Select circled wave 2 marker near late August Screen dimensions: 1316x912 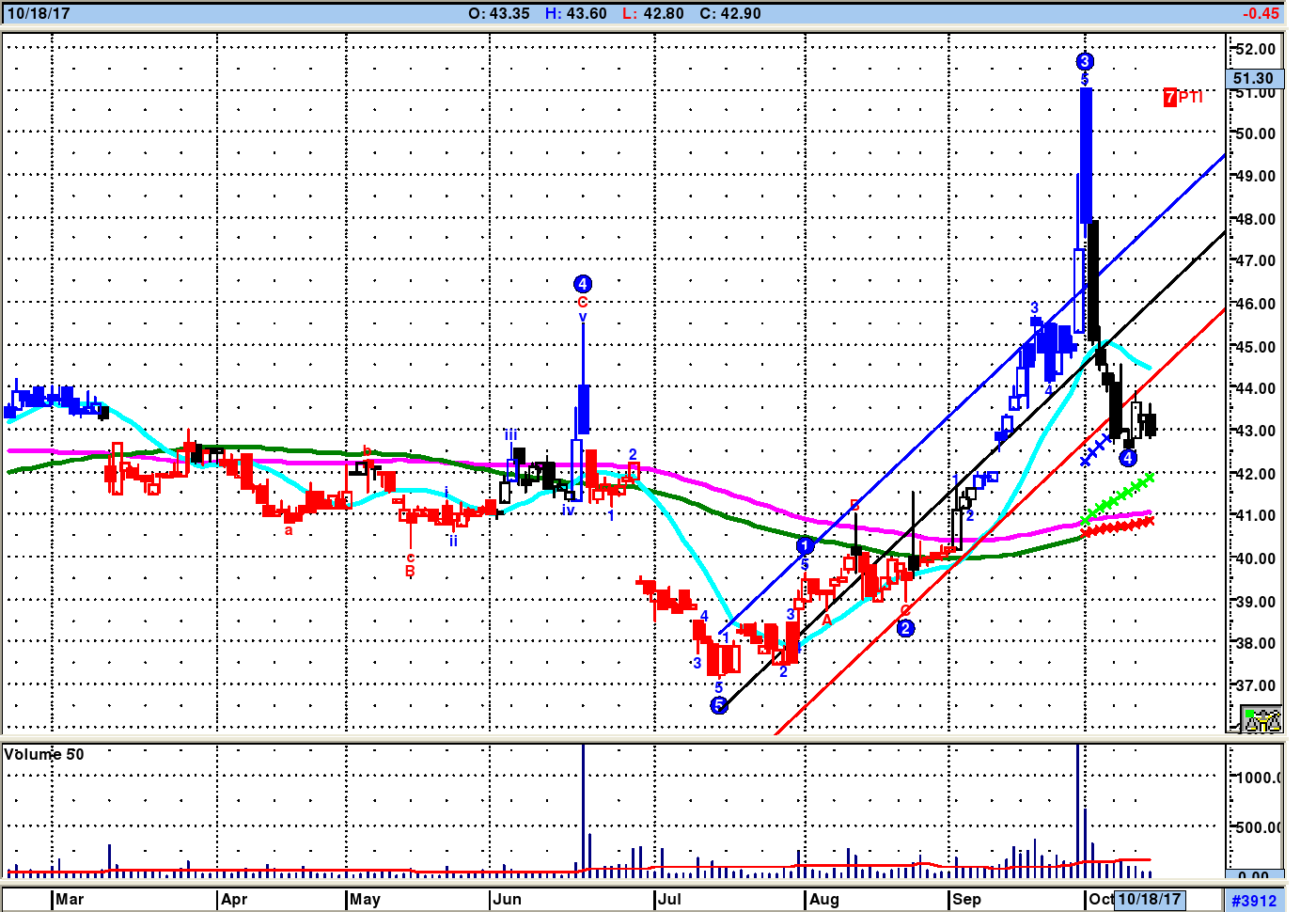click(905, 628)
